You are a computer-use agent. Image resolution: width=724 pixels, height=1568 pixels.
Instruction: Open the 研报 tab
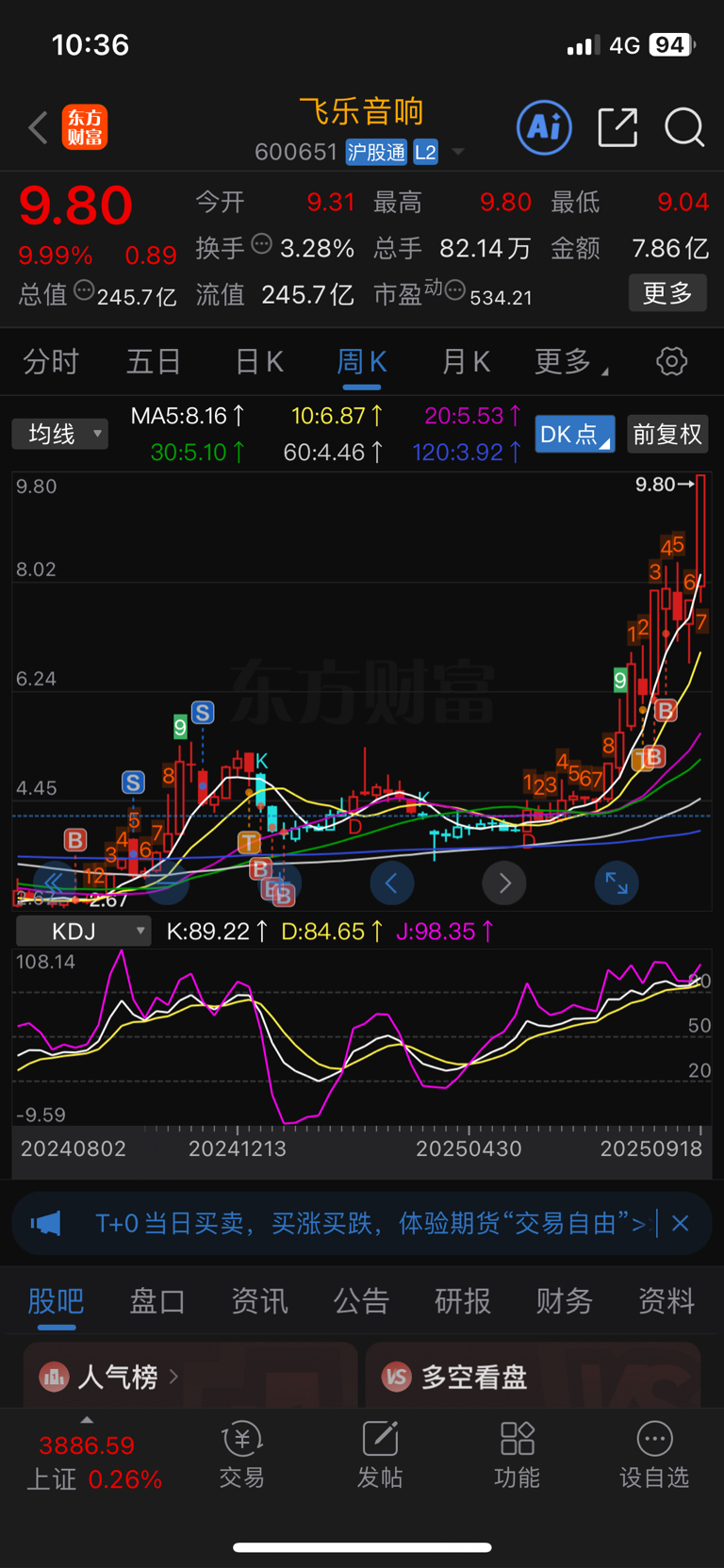tap(463, 1301)
